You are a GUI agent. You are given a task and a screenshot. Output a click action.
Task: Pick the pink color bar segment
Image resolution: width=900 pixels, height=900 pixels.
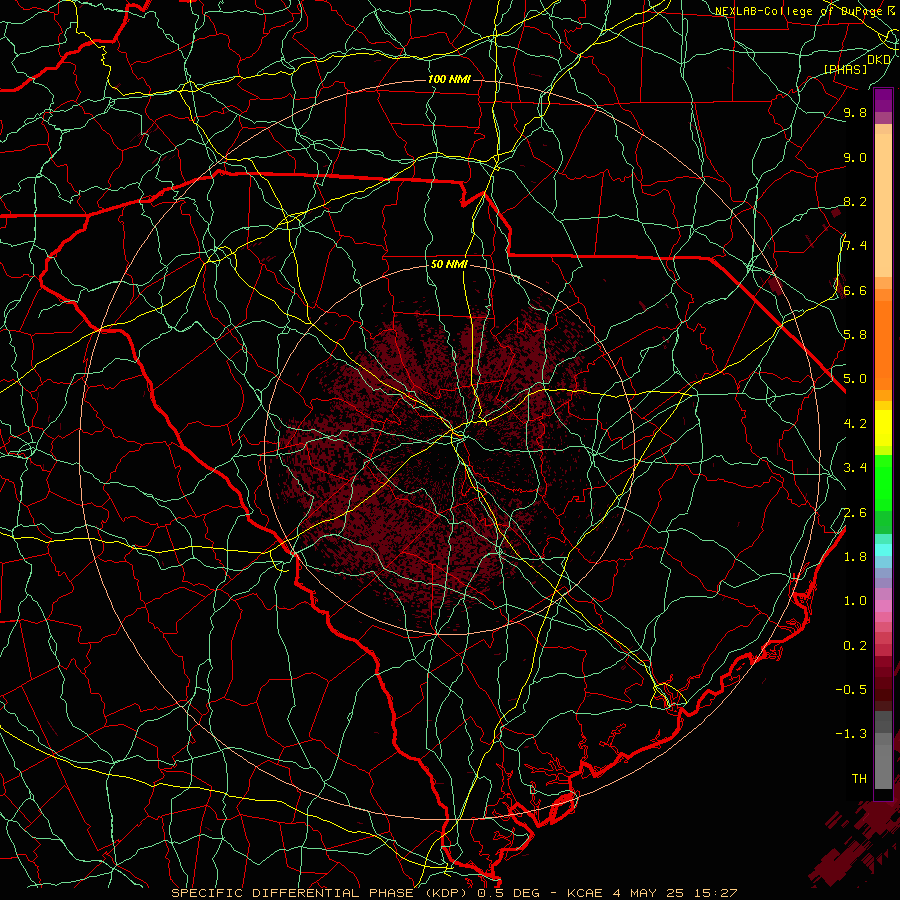coord(883,606)
